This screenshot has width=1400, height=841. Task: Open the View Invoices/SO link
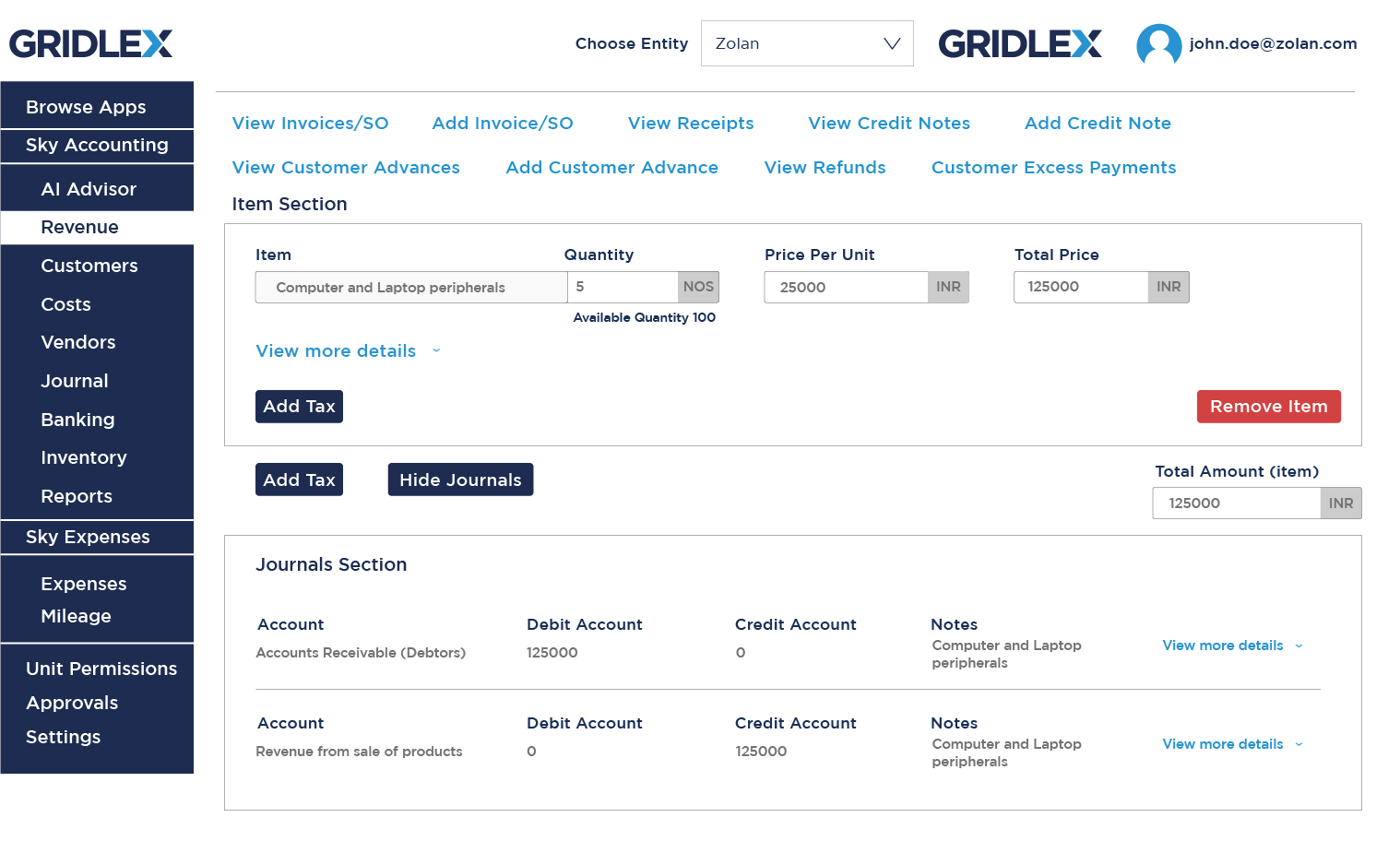(x=310, y=124)
